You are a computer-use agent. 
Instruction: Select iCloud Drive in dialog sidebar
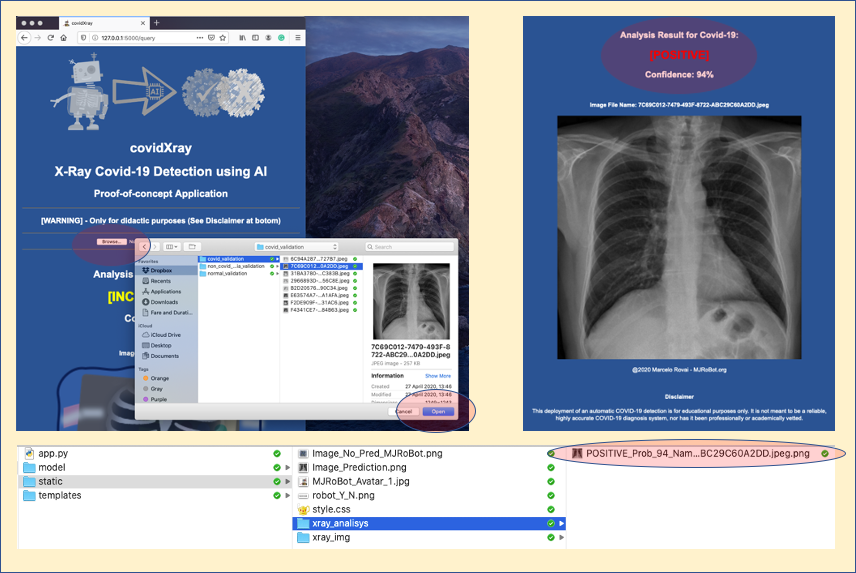tap(167, 335)
